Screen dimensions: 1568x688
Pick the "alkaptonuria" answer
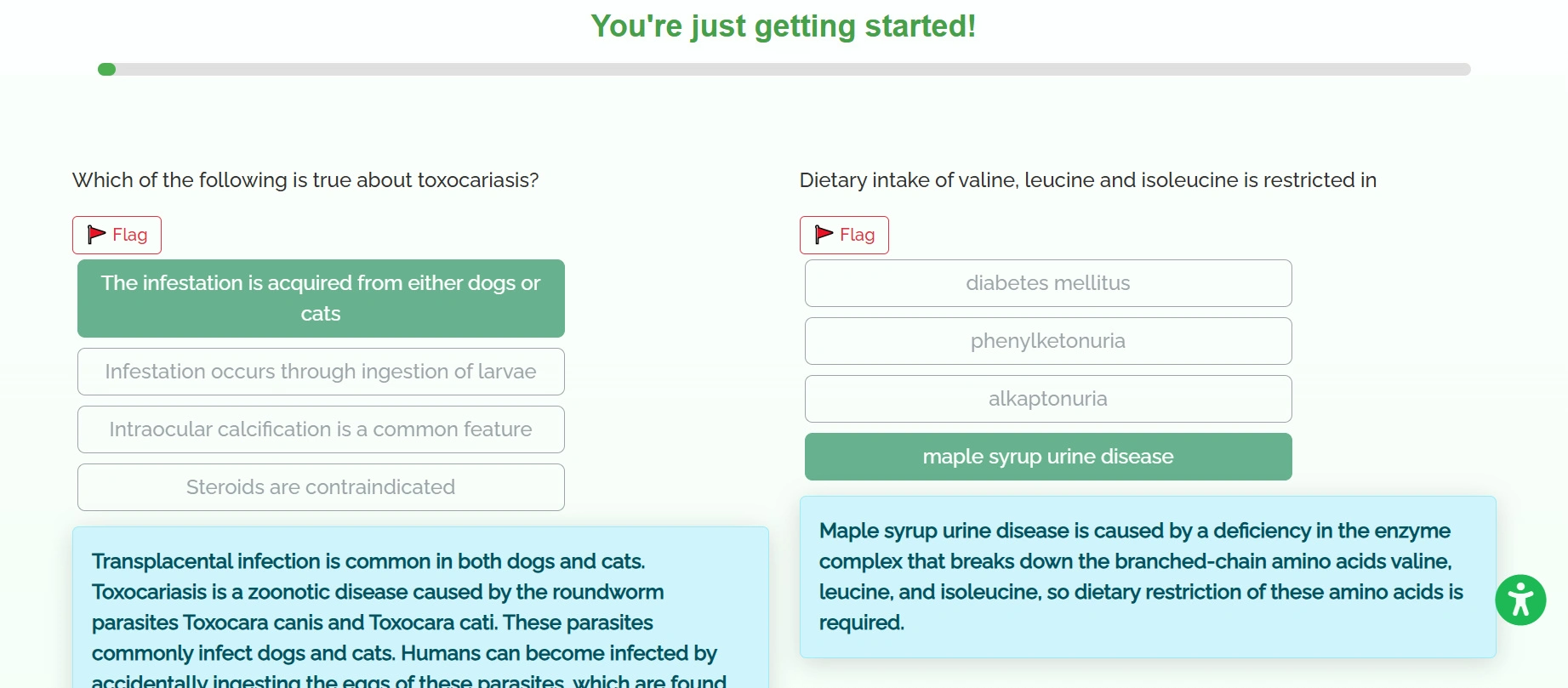pos(1047,399)
